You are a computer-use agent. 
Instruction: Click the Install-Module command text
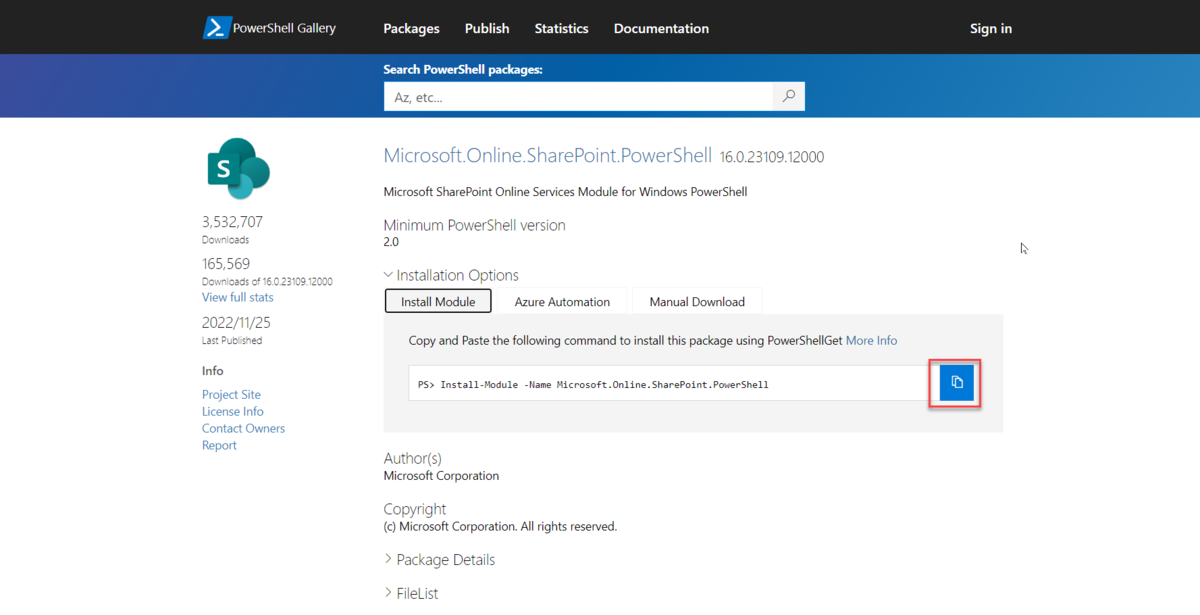coord(593,384)
